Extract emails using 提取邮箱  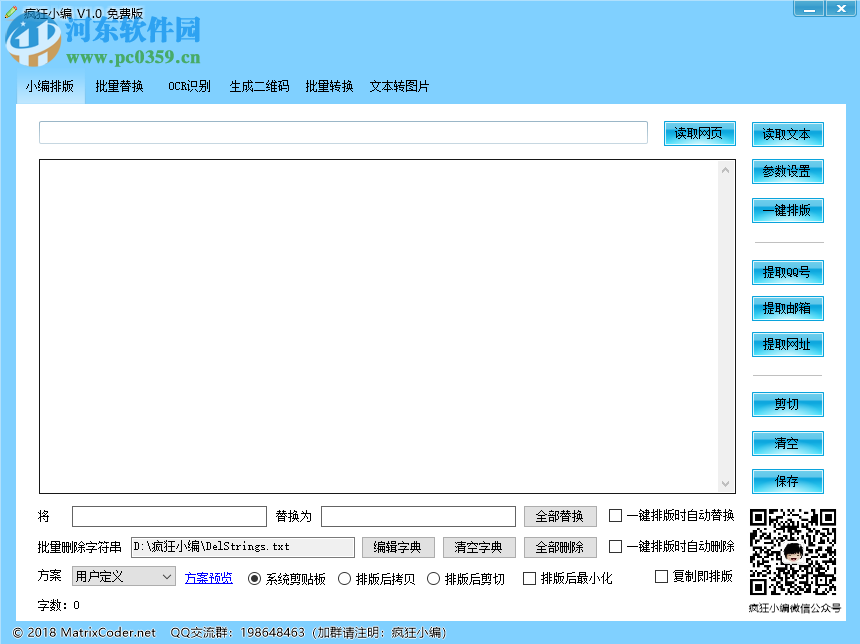787,308
